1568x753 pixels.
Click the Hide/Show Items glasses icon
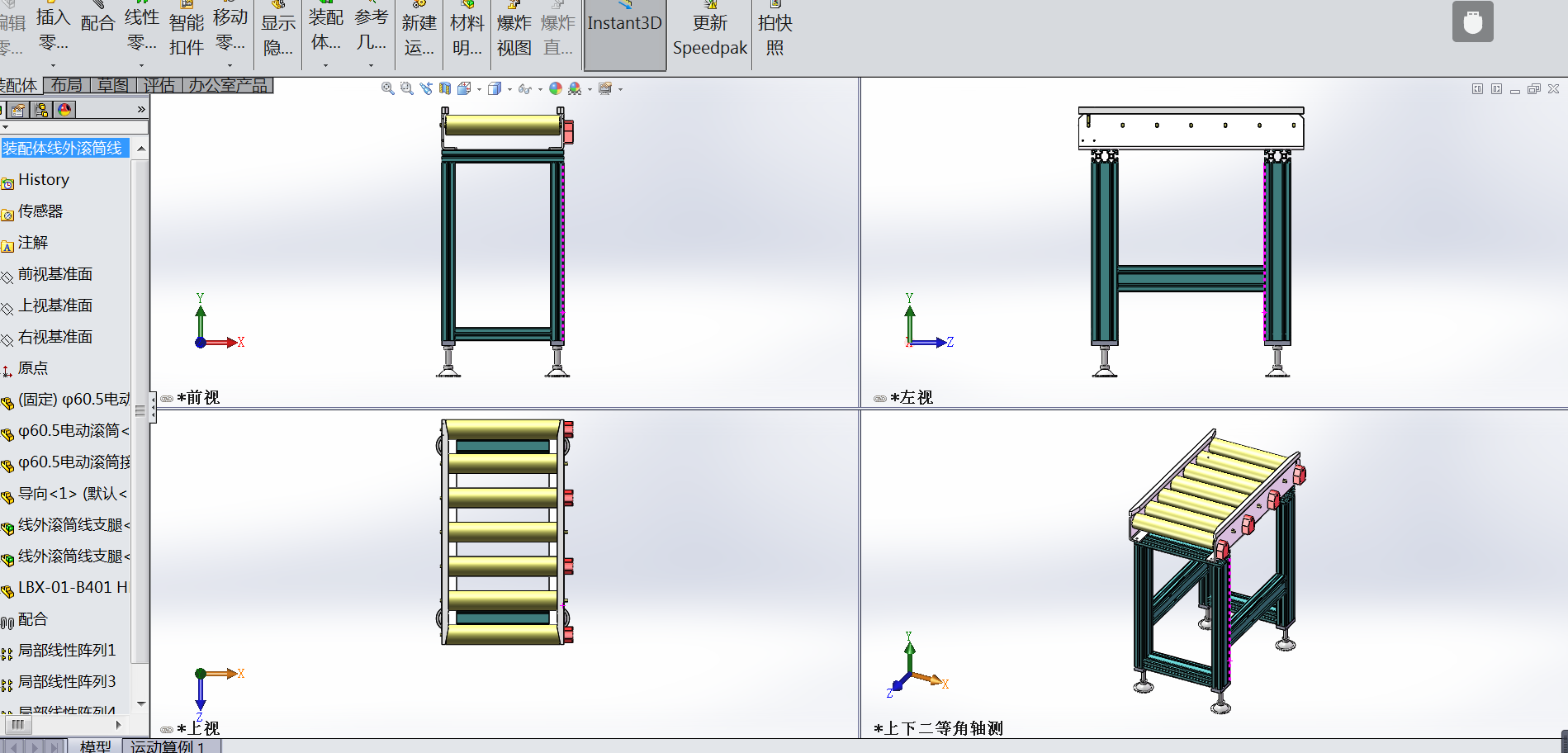(525, 88)
